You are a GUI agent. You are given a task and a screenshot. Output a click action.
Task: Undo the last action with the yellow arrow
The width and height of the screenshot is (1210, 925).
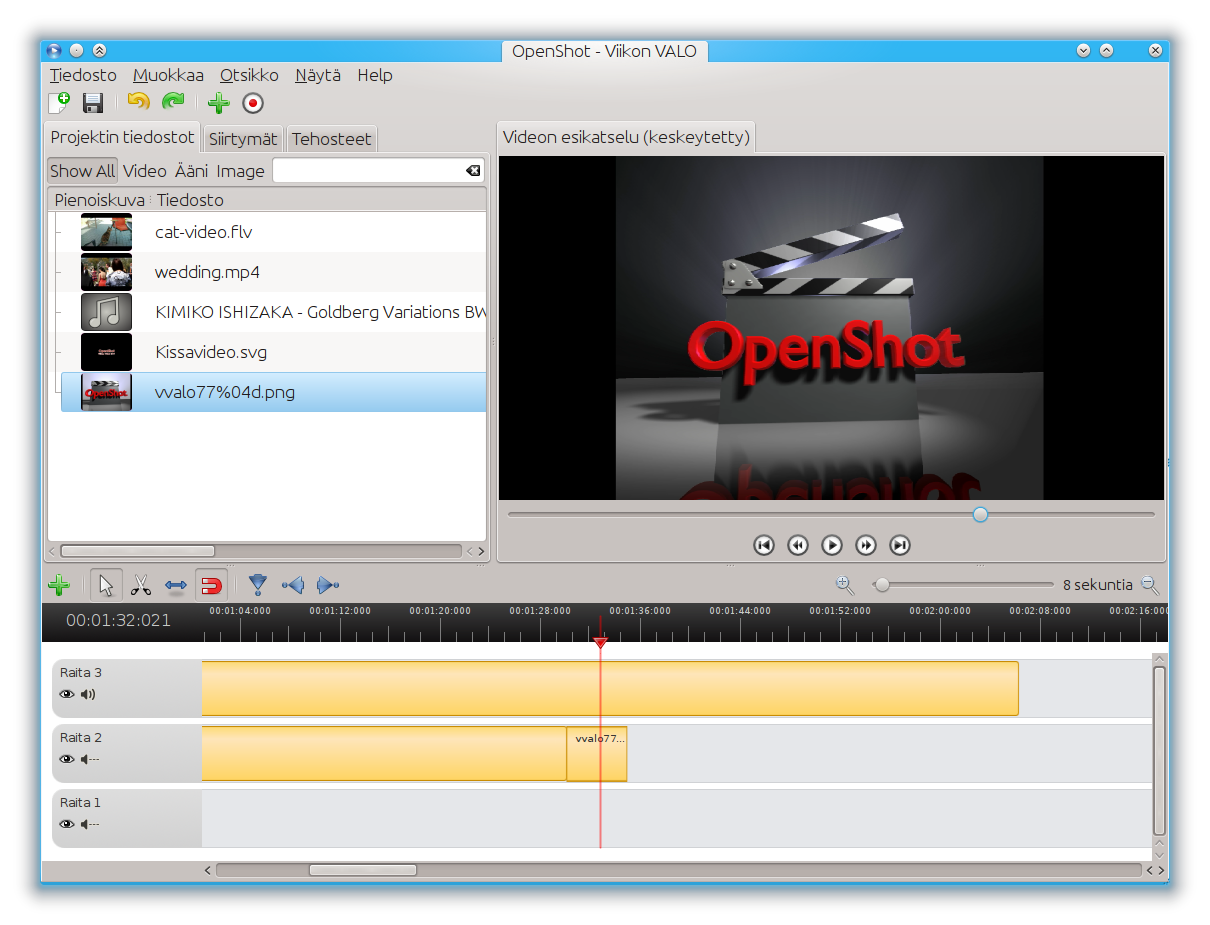point(139,102)
